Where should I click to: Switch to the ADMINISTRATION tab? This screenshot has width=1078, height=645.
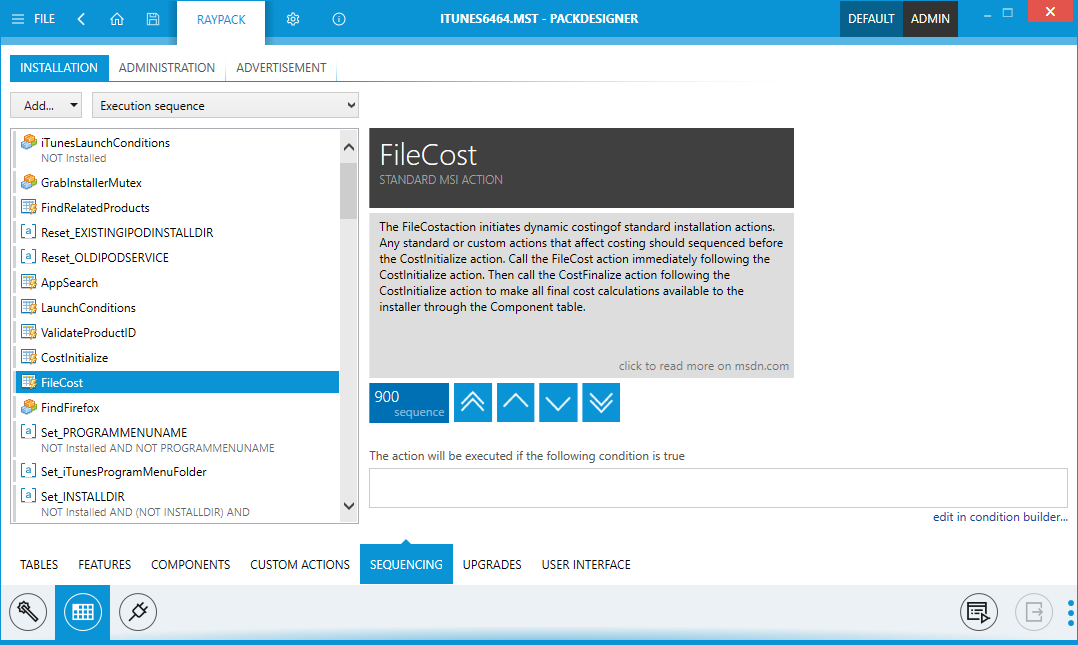[x=166, y=68]
